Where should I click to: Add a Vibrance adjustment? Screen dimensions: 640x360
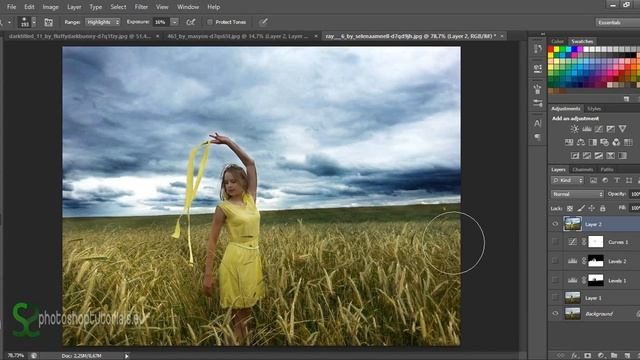(622, 129)
